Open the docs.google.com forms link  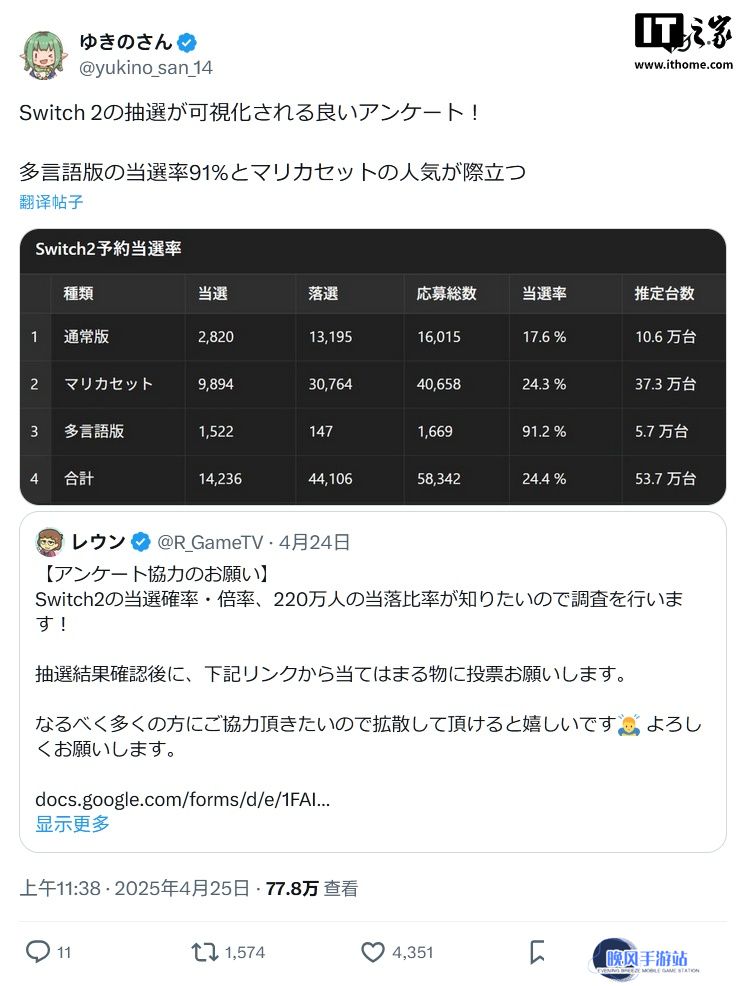[x=182, y=799]
